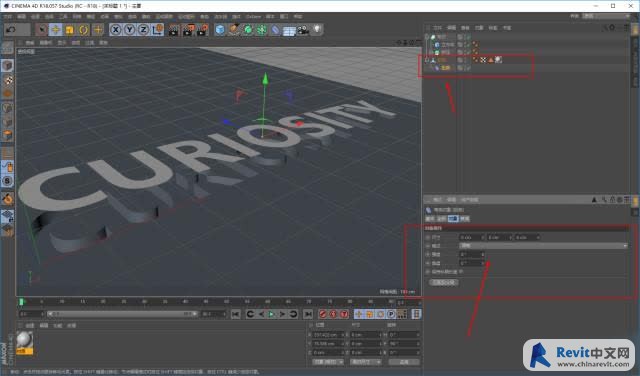
Task: Click the Object Manager search magnifier icon
Action: pyautogui.click(x=605, y=28)
